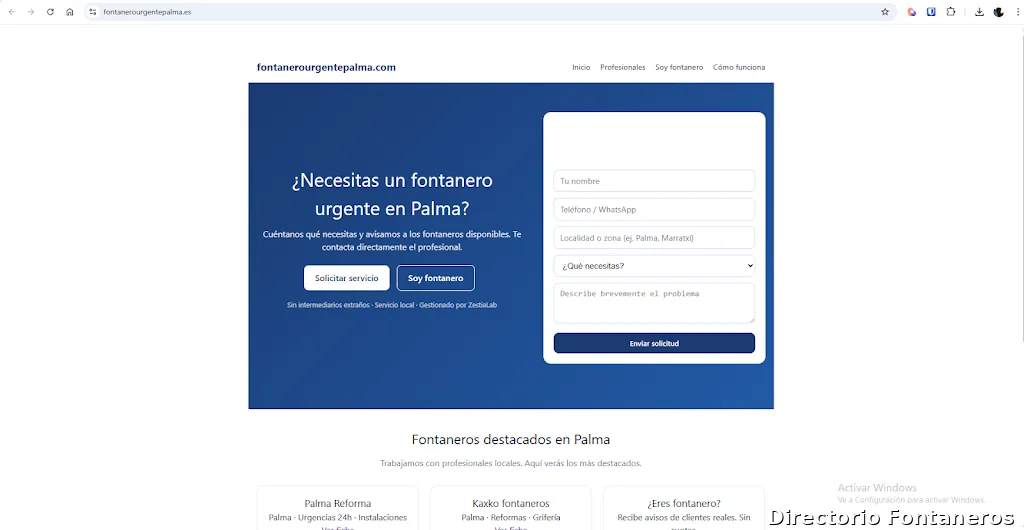
Task: Select the ¿Eres fontanero? card
Action: pos(684,508)
